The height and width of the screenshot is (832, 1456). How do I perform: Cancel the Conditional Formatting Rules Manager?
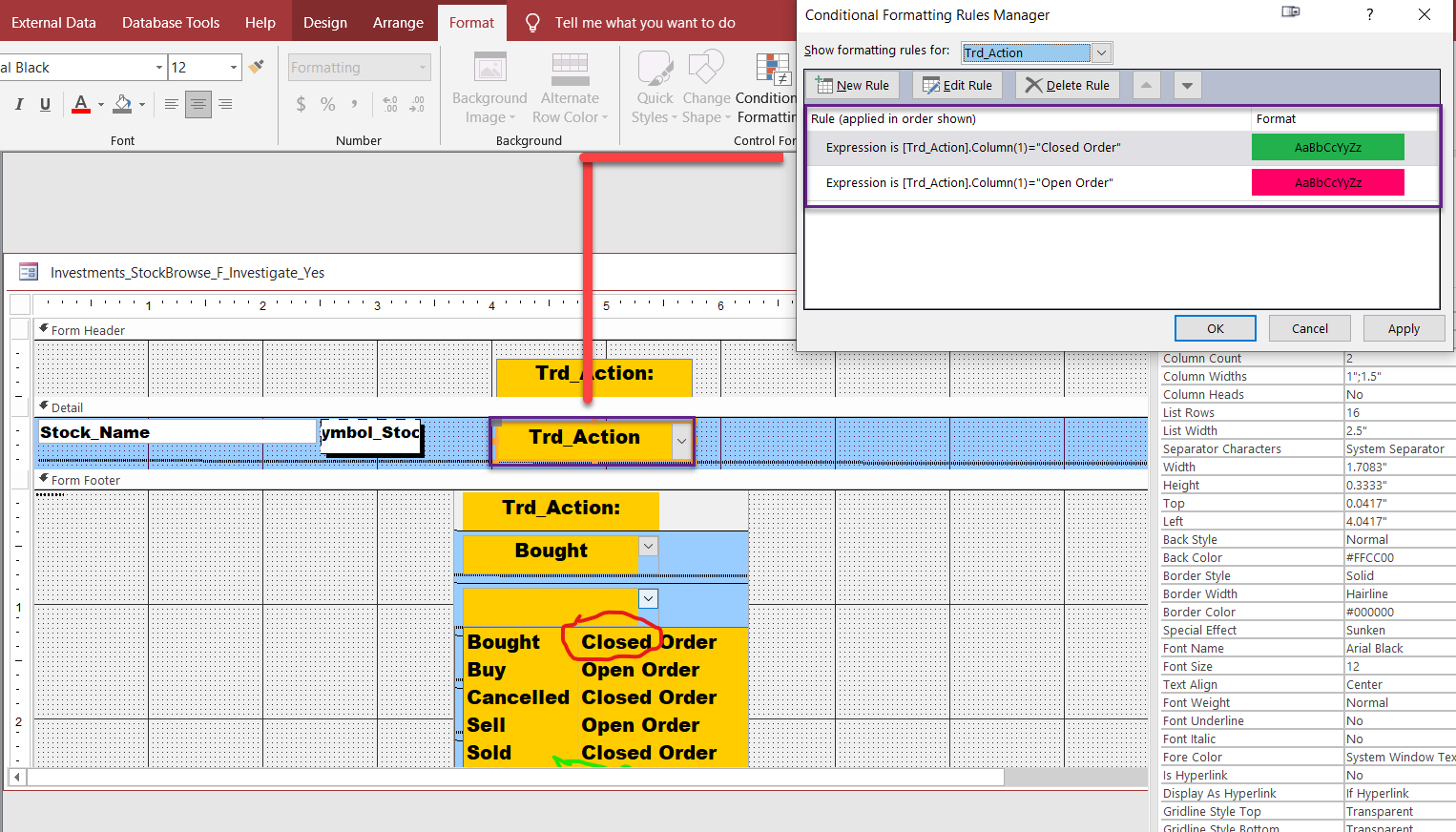[x=1310, y=328]
